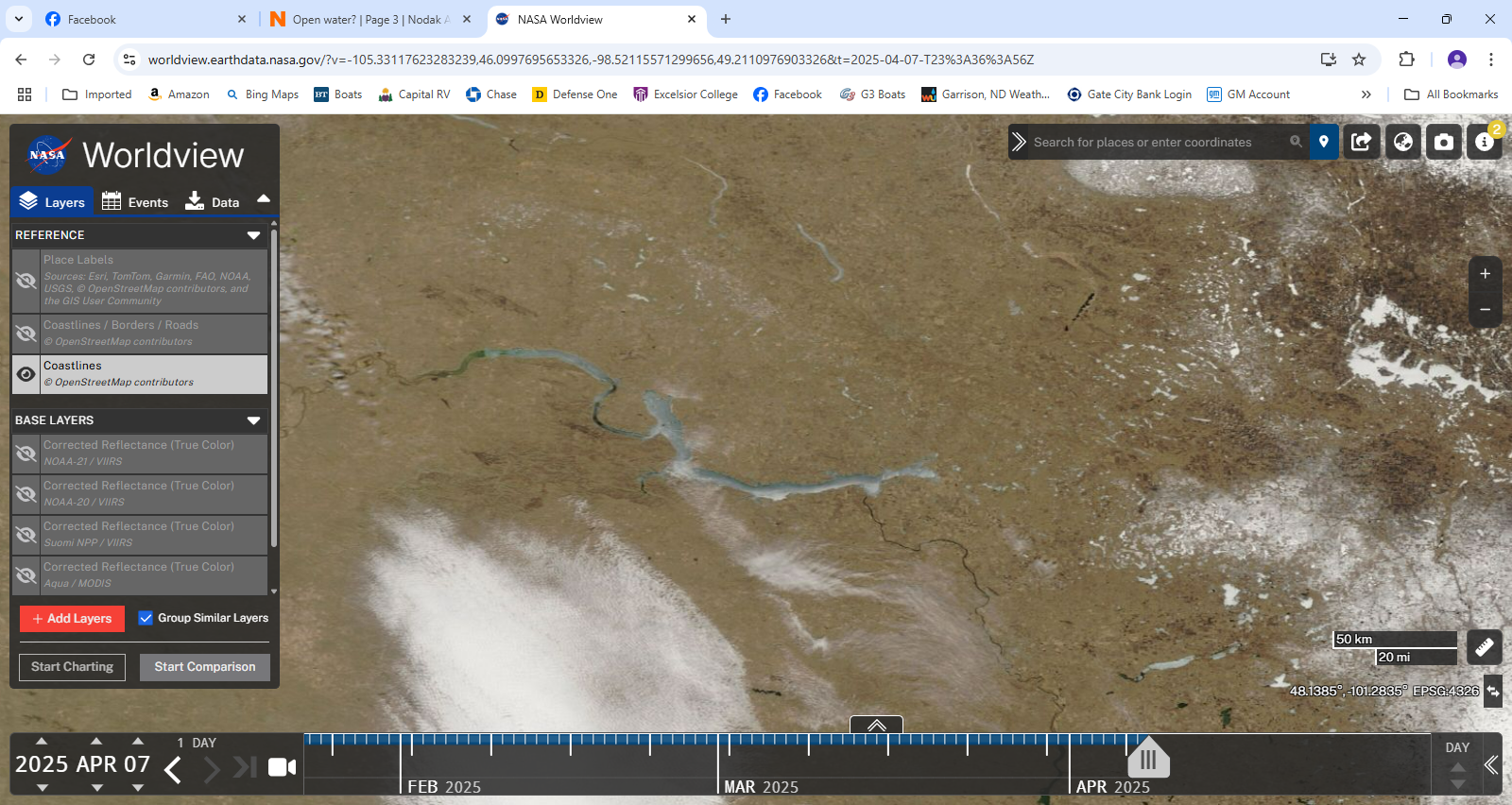Open the information menu icon
The height and width of the screenshot is (805, 1512).
point(1485,142)
